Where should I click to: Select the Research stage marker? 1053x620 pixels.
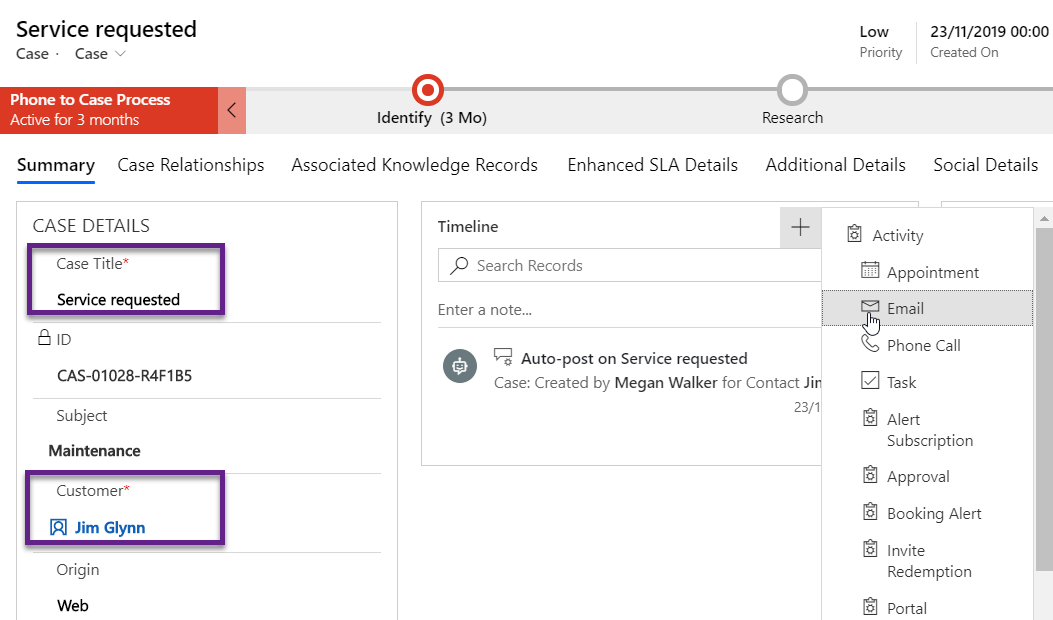(792, 89)
